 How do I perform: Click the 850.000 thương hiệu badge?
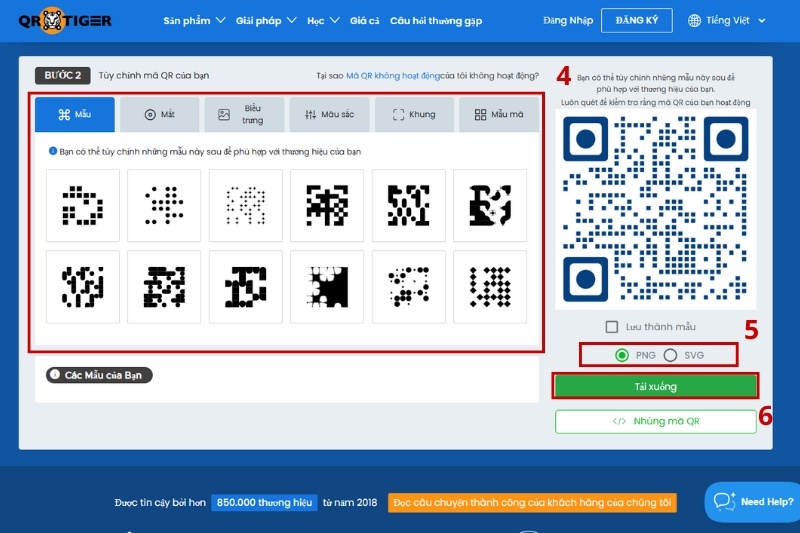264,502
